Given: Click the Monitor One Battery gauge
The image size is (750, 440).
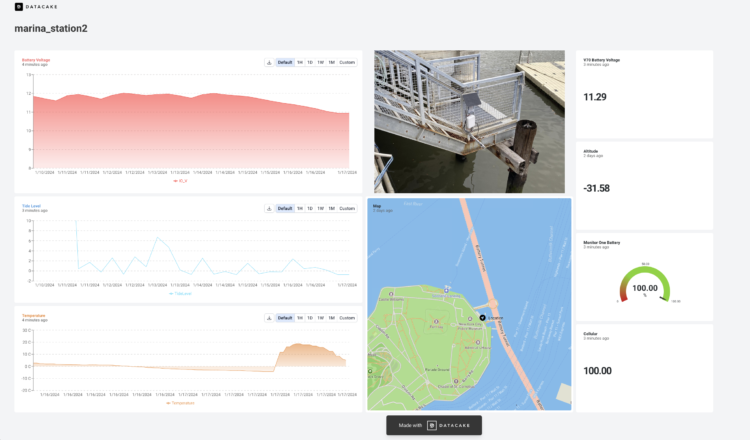Looking at the screenshot, I should click(645, 285).
